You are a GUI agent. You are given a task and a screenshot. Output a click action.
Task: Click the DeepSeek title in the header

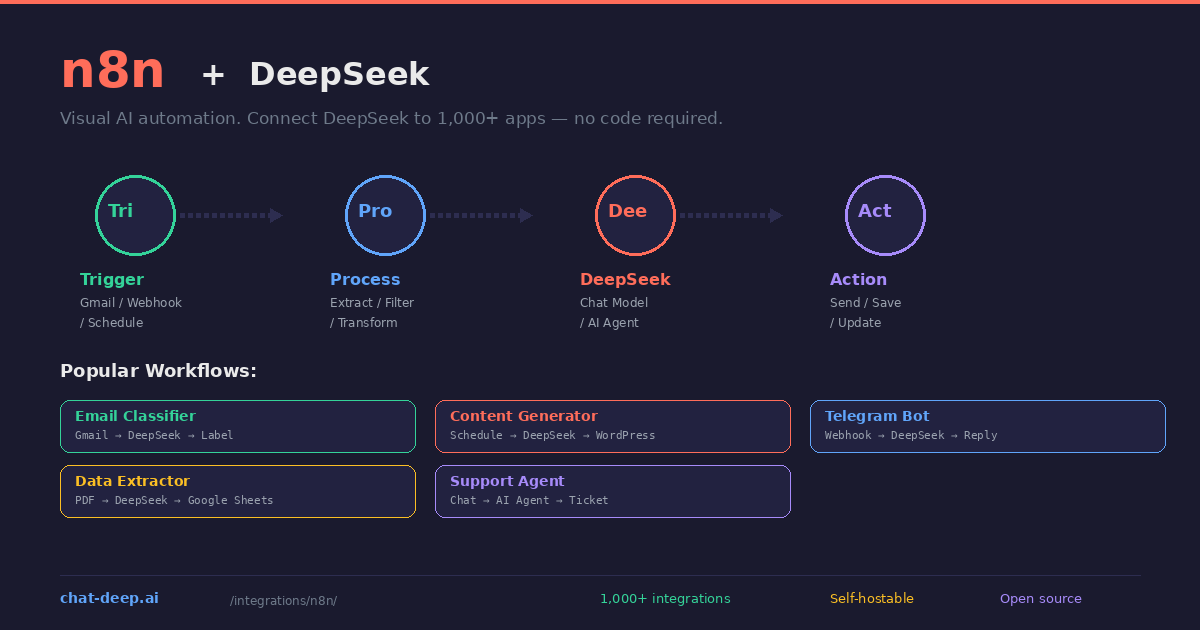(x=339, y=74)
